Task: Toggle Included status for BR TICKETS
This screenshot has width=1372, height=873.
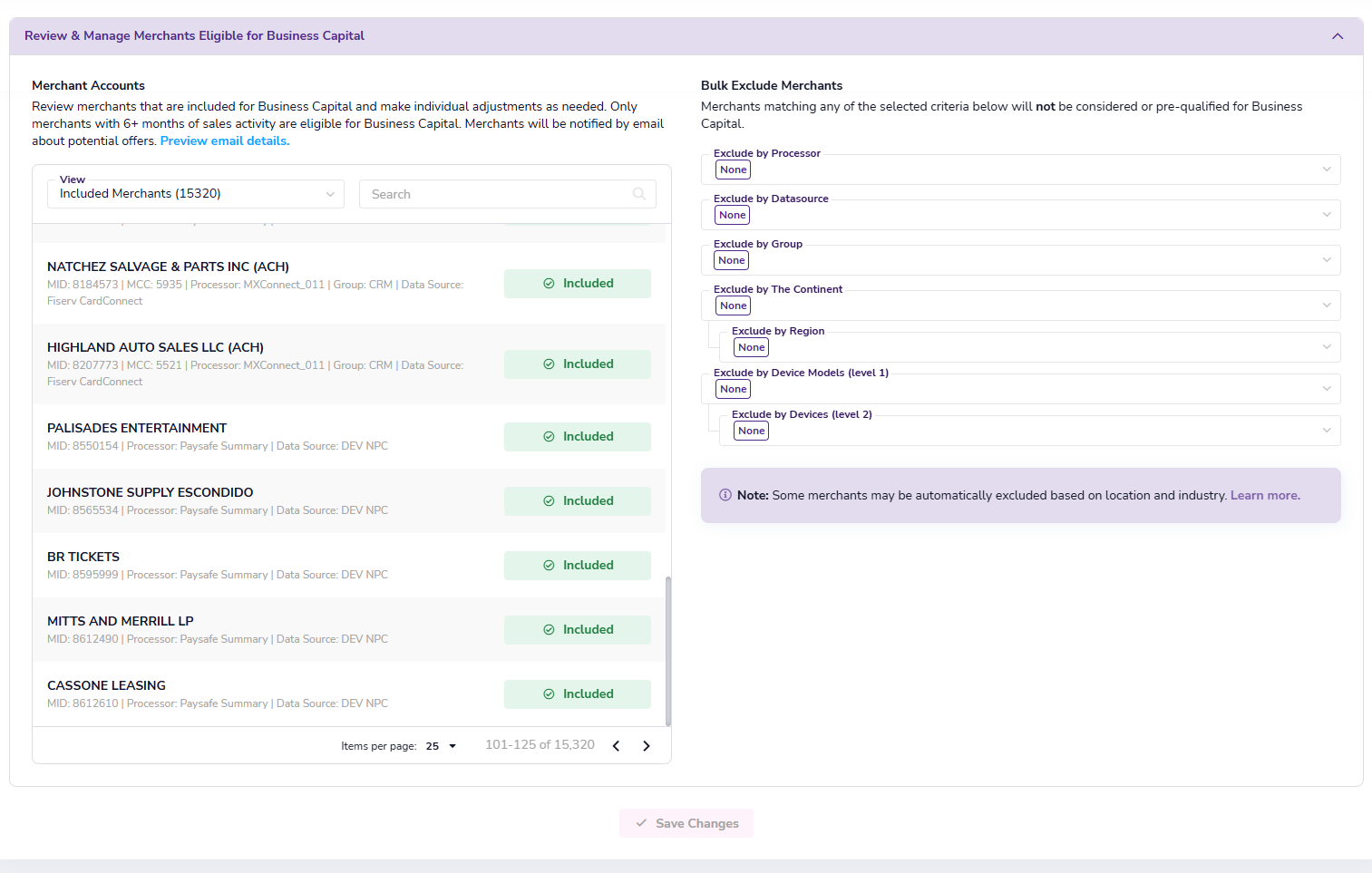Action: coord(577,566)
